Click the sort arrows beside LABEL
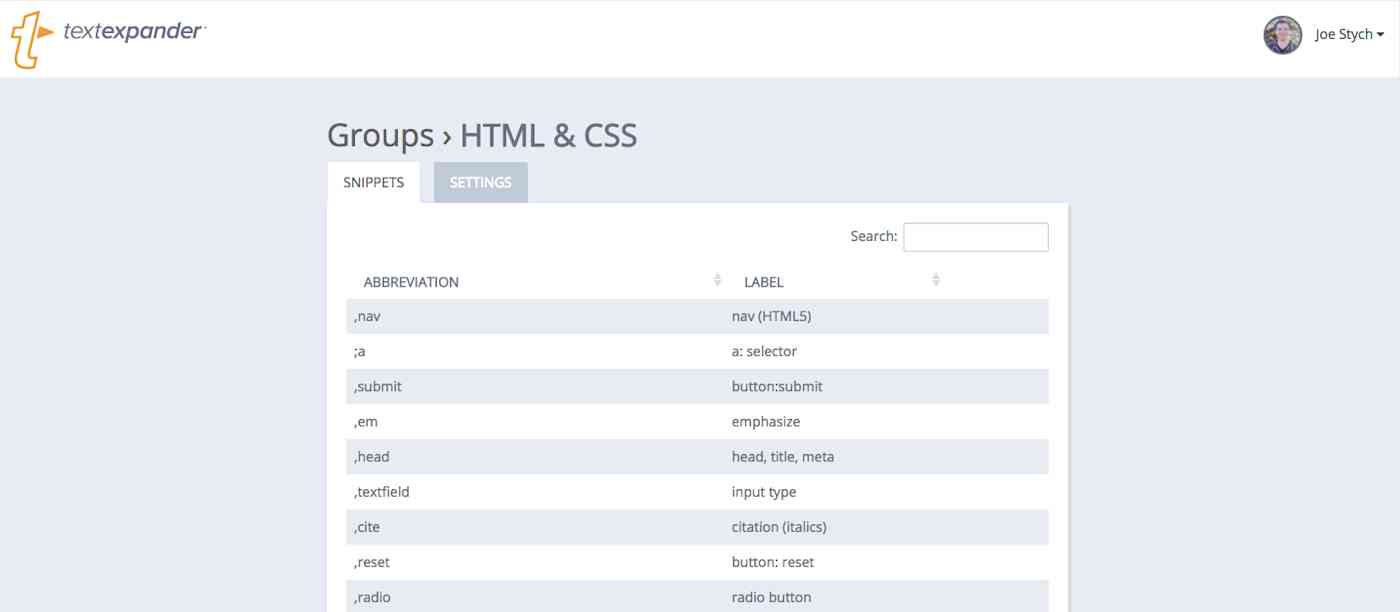The width and height of the screenshot is (1400, 612). pyautogui.click(x=936, y=280)
